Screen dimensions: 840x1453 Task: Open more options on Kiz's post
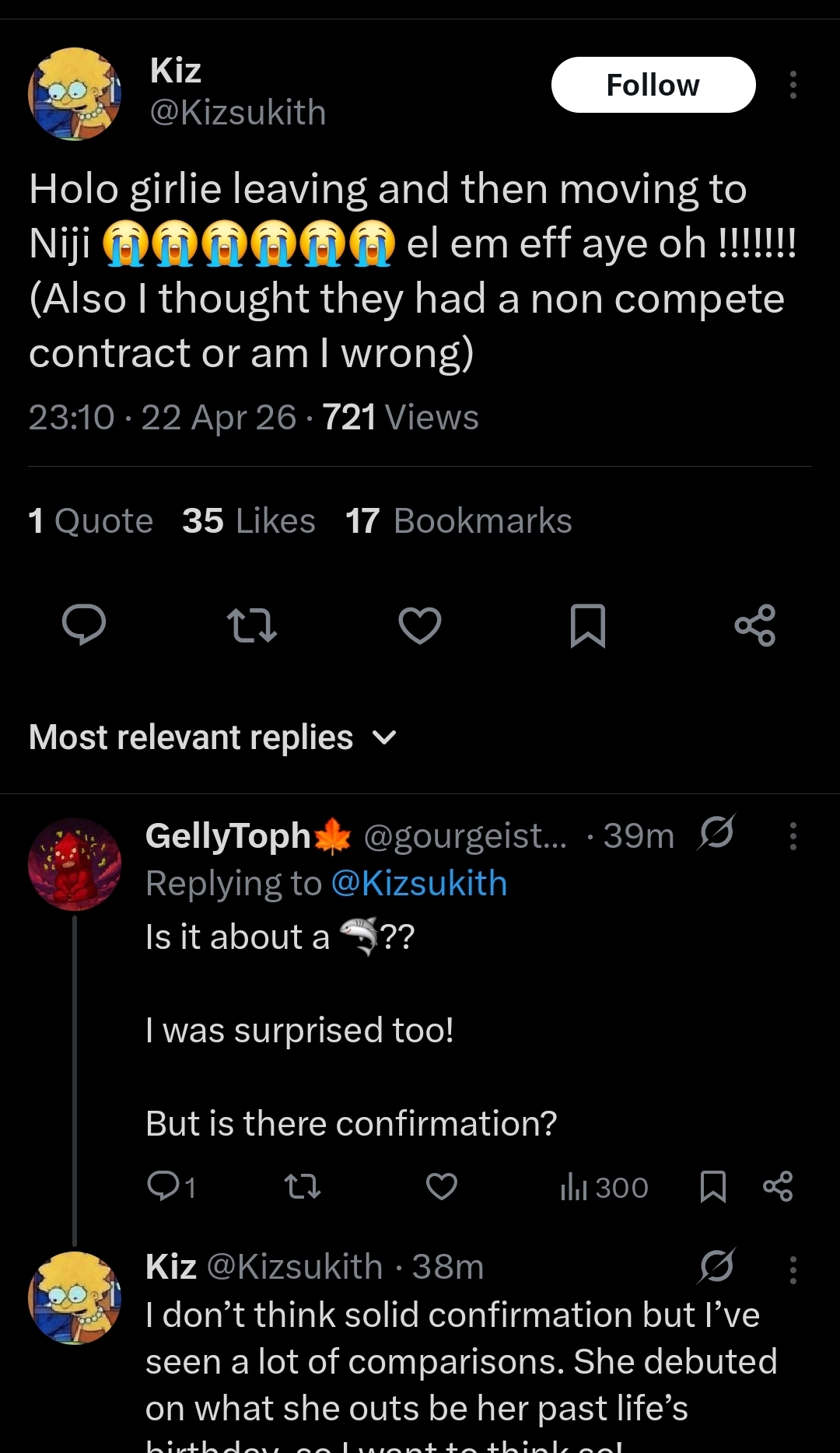[x=793, y=85]
